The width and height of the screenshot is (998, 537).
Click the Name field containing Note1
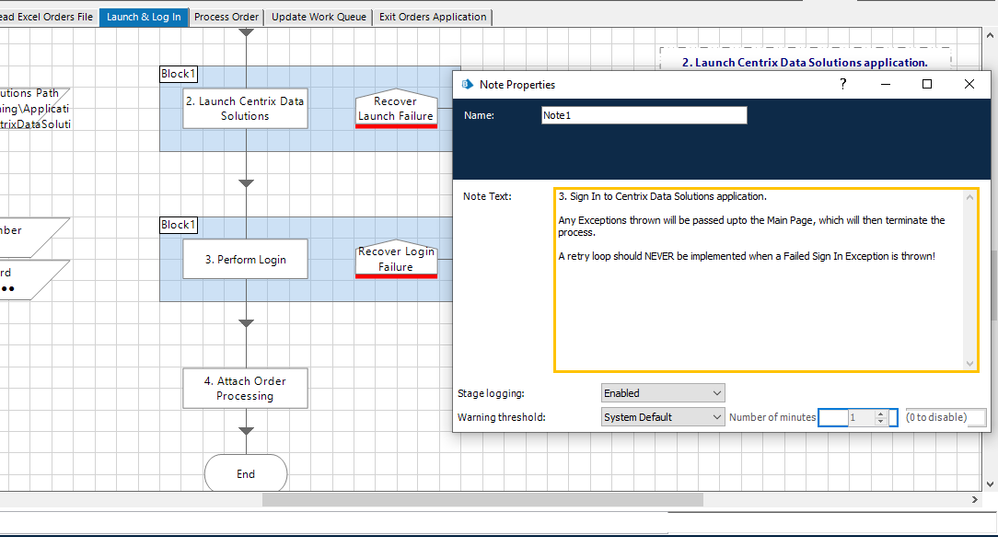[x=644, y=115]
